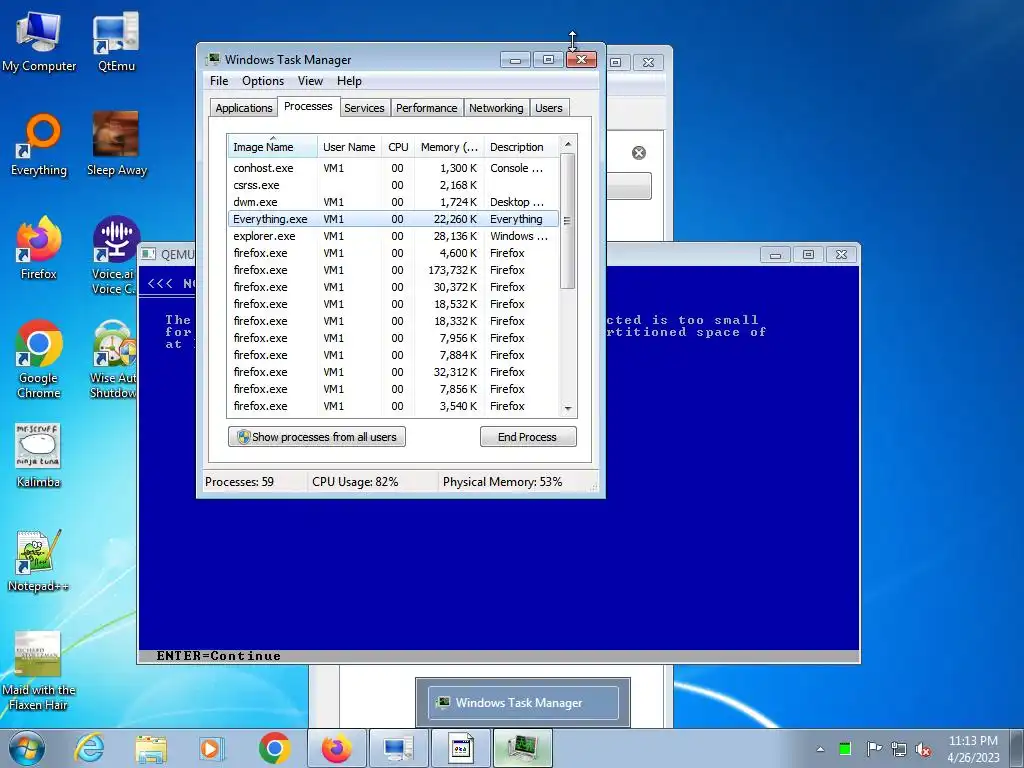Open clock showing 11:13 PM
This screenshot has width=1024, height=768.
[973, 741]
